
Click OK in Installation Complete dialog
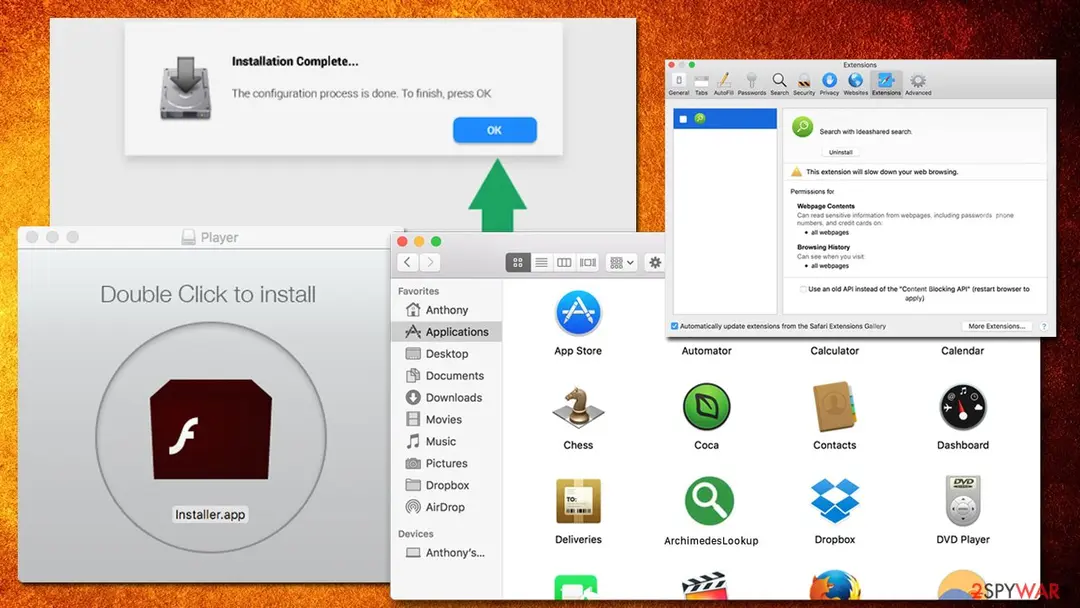(495, 130)
